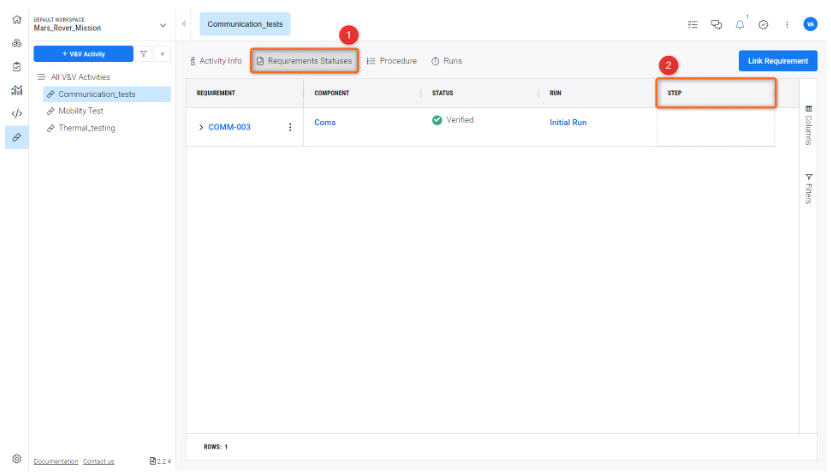Click the Verified status cell
The image size is (831, 476).
point(453,120)
